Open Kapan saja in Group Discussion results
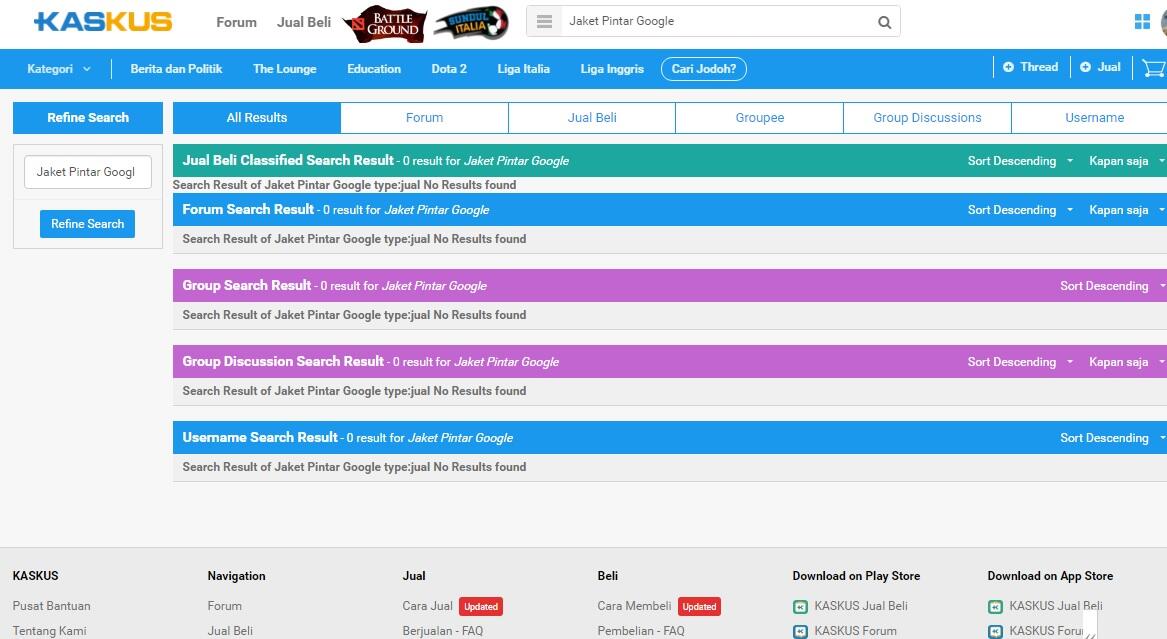This screenshot has height=639, width=1167. (x=1127, y=362)
